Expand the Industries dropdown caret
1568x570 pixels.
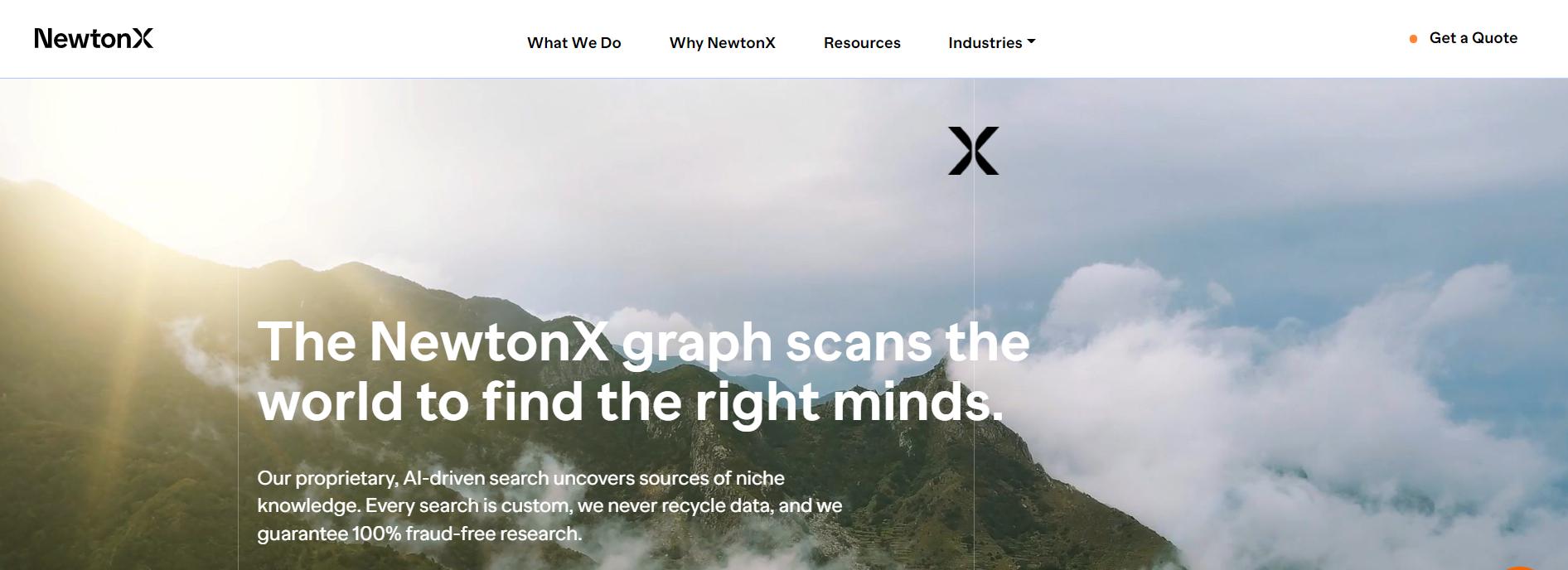pyautogui.click(x=1031, y=41)
